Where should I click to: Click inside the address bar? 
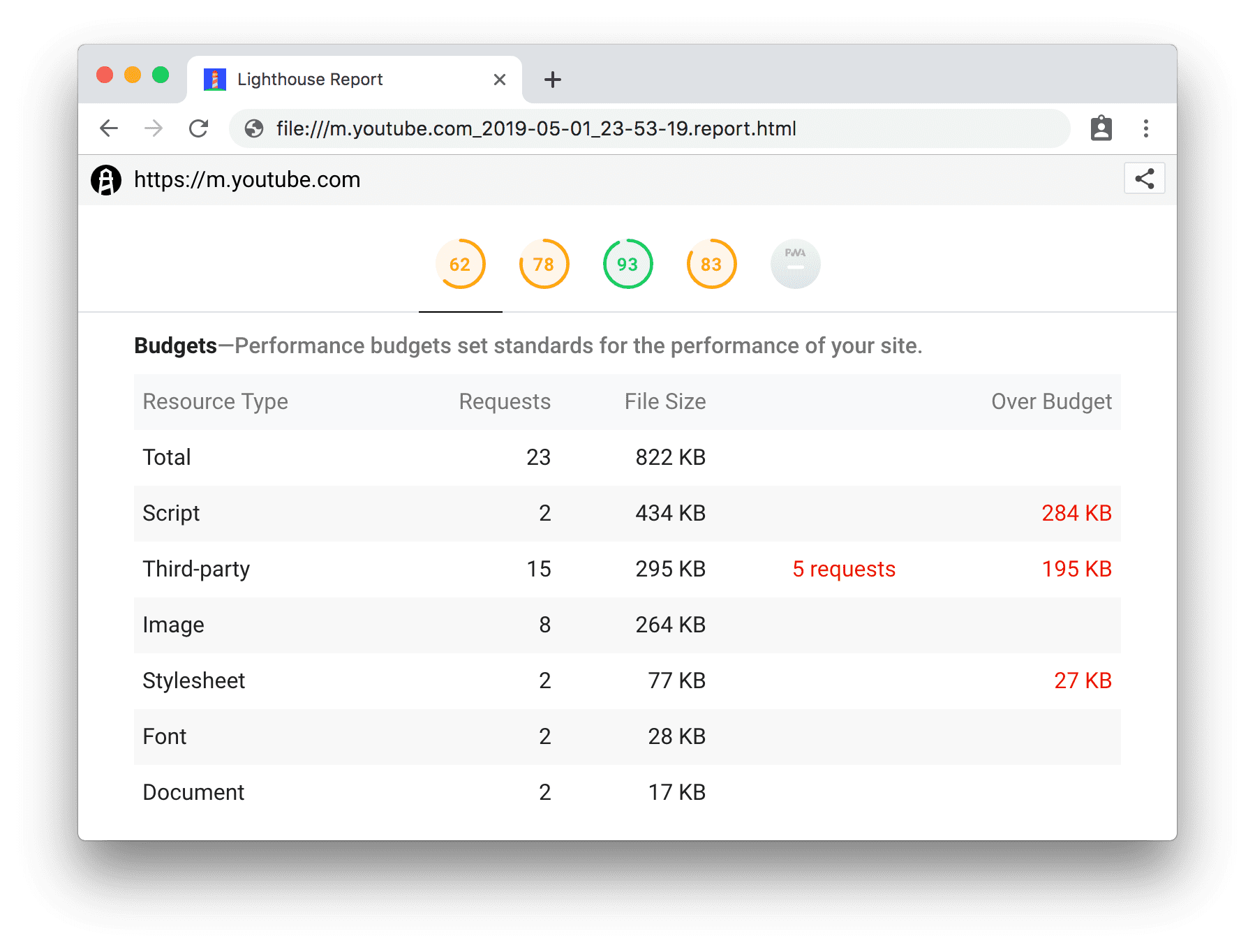point(628,128)
